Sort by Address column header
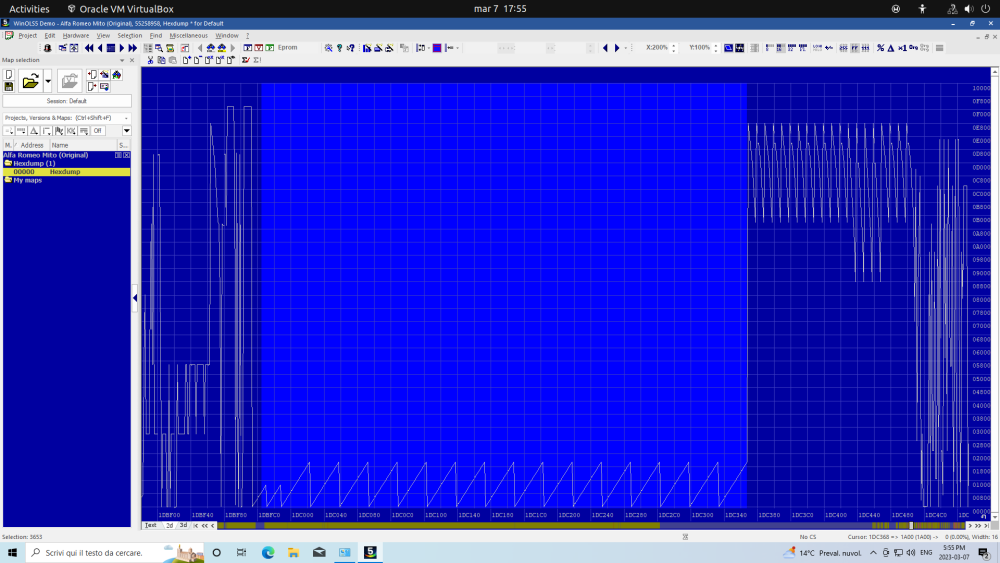 coord(33,145)
